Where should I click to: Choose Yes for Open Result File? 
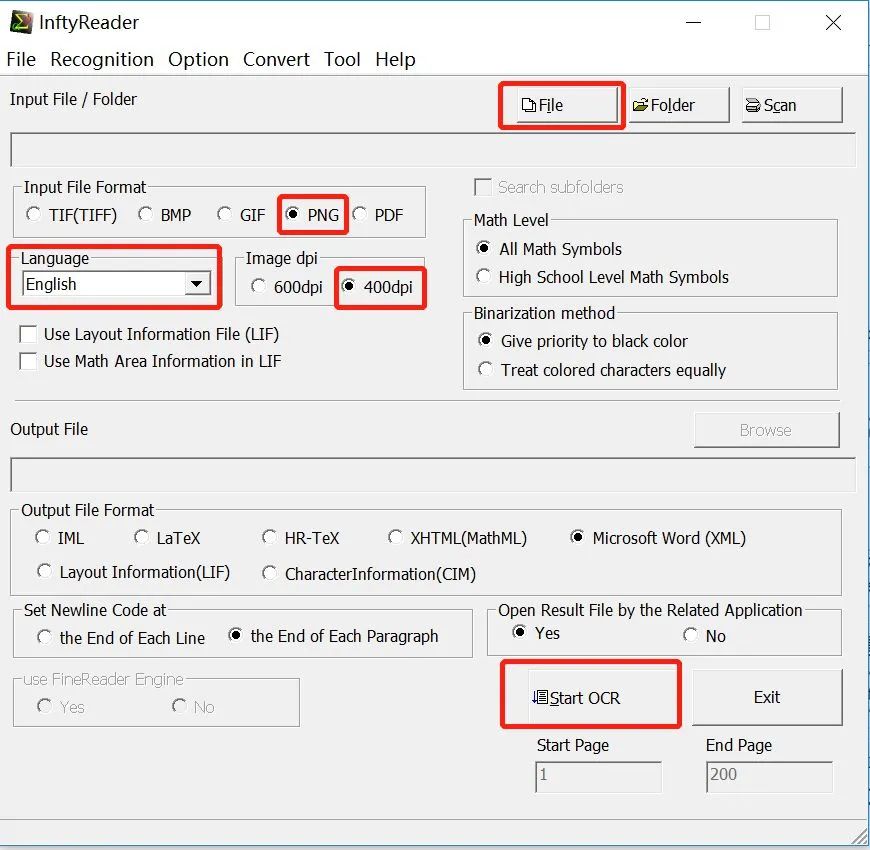[x=536, y=633]
